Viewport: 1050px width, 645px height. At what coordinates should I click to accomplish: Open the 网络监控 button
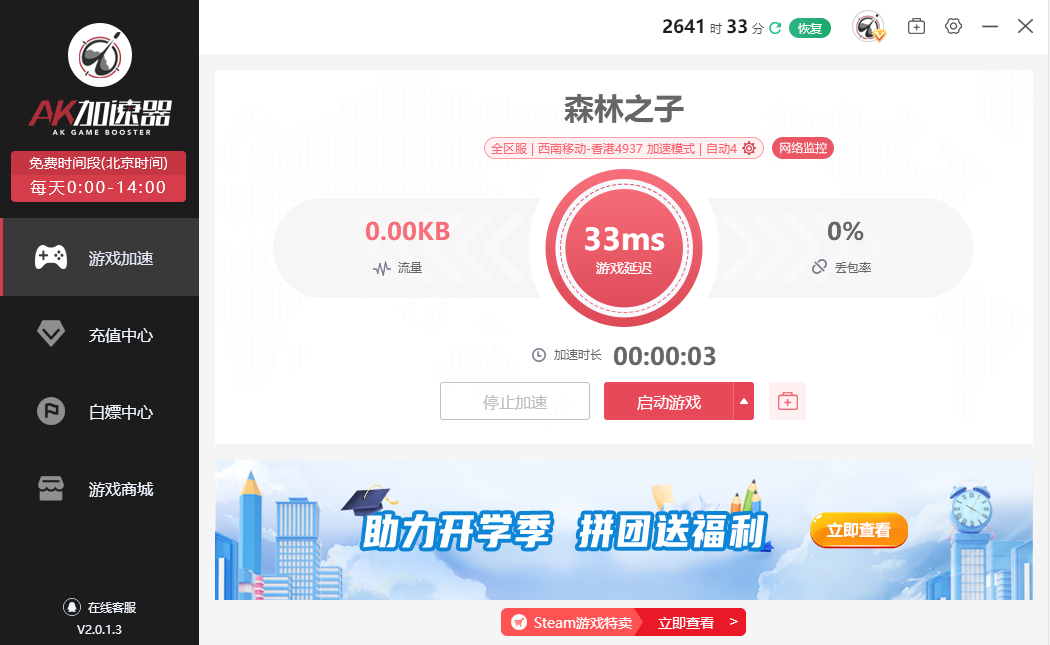(803, 148)
